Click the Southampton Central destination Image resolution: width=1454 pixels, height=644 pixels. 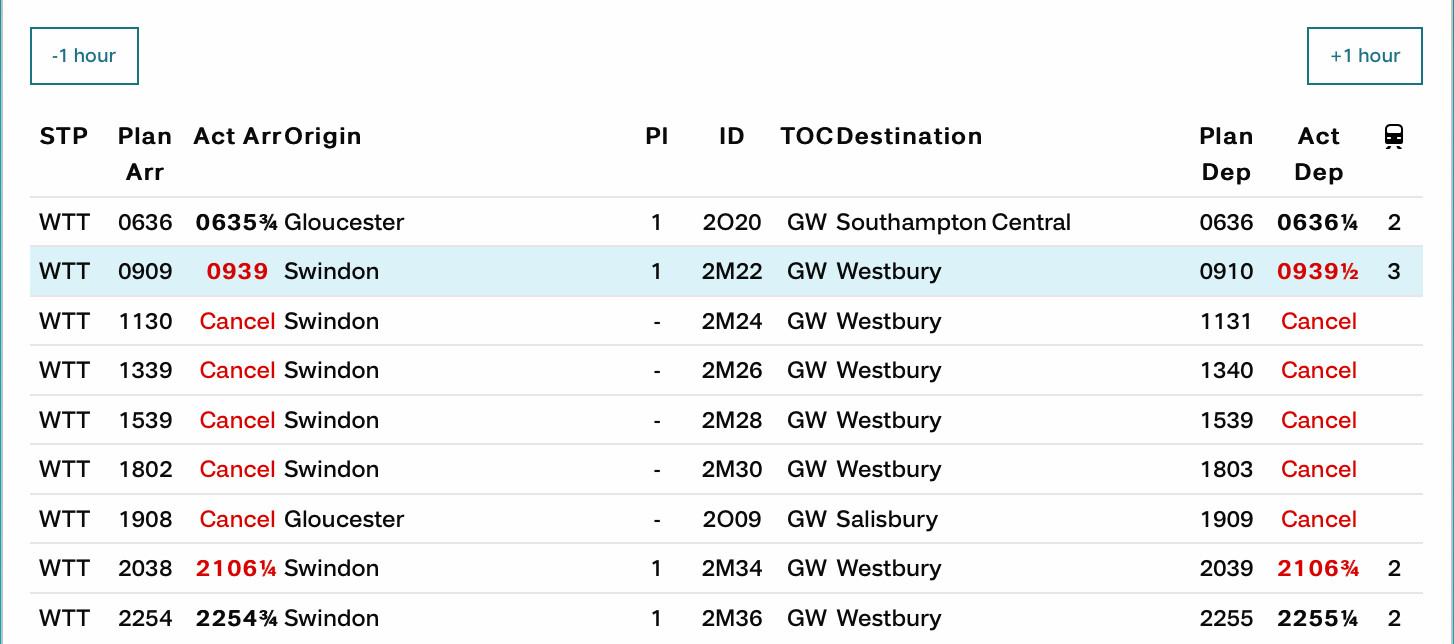click(953, 222)
